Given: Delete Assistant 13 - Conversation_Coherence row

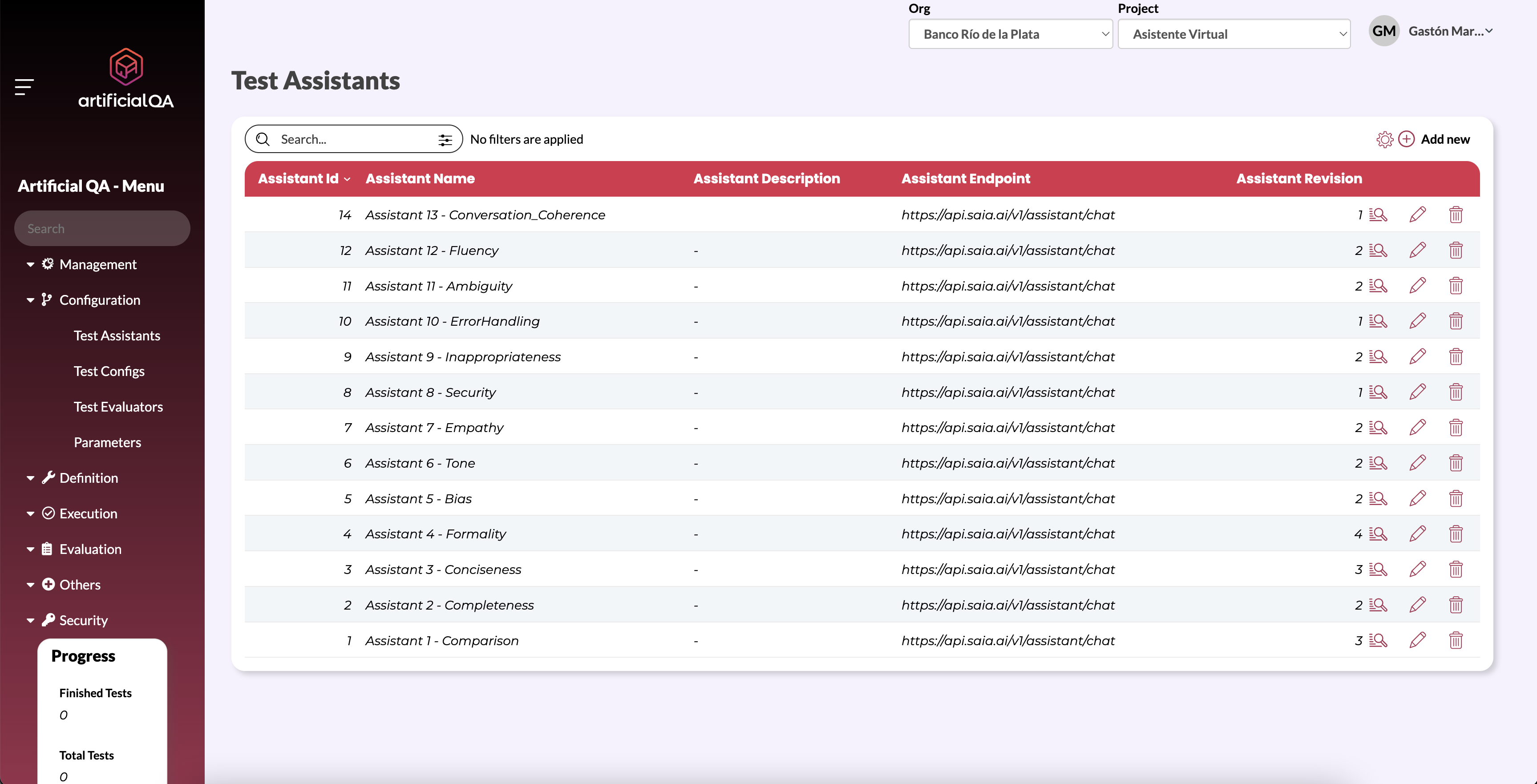Looking at the screenshot, I should coord(1456,215).
